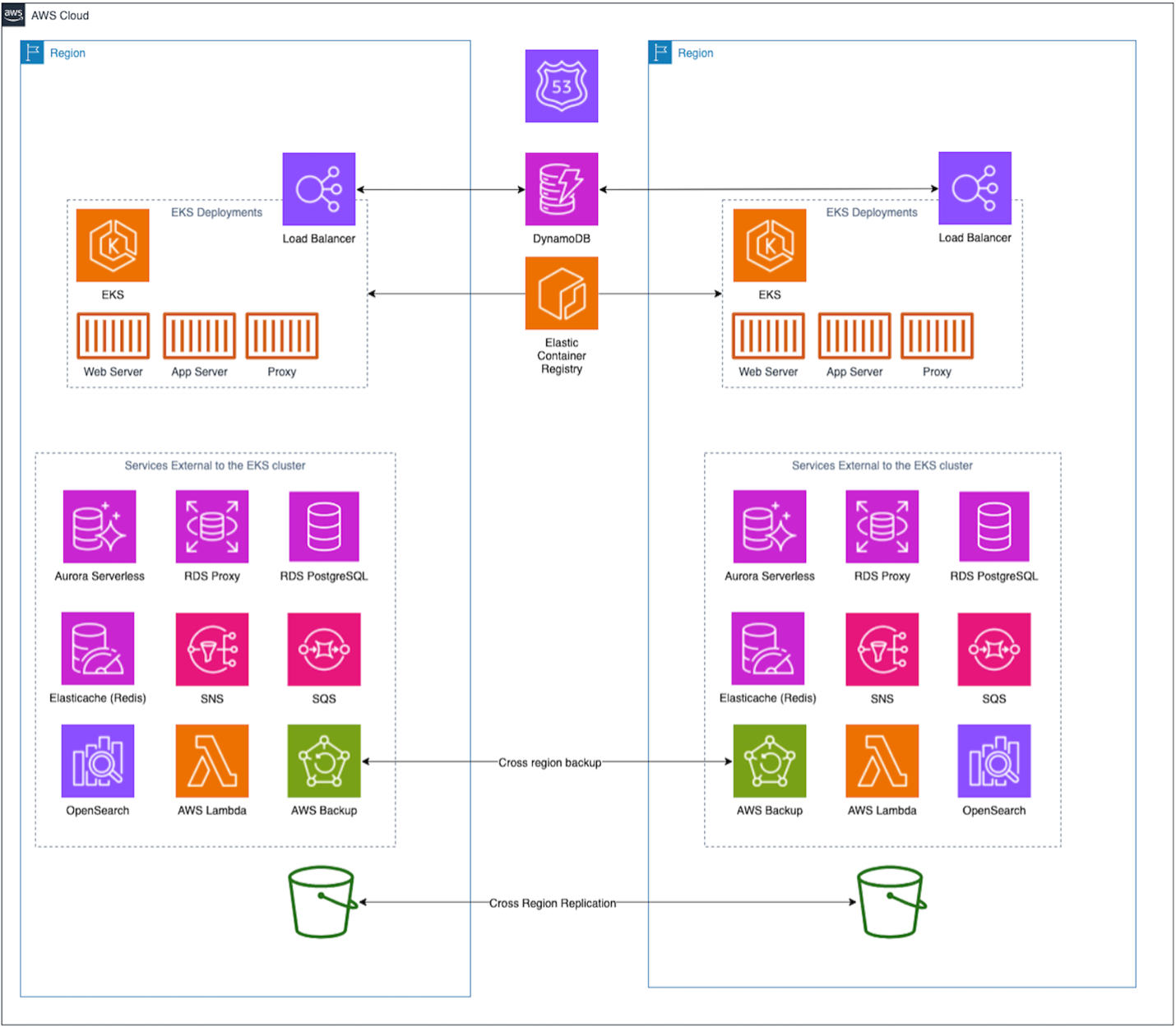
Task: Click the OpenSearch icon in left region
Action: pyautogui.click(x=97, y=761)
